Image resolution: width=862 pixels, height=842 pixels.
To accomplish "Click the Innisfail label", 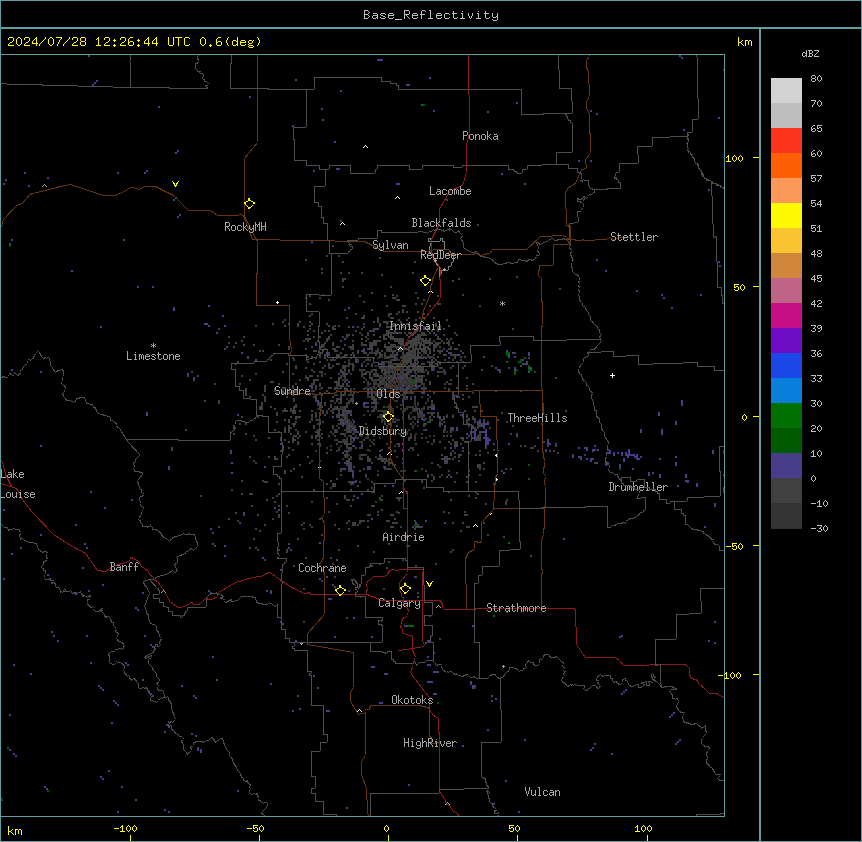I will click(x=415, y=326).
